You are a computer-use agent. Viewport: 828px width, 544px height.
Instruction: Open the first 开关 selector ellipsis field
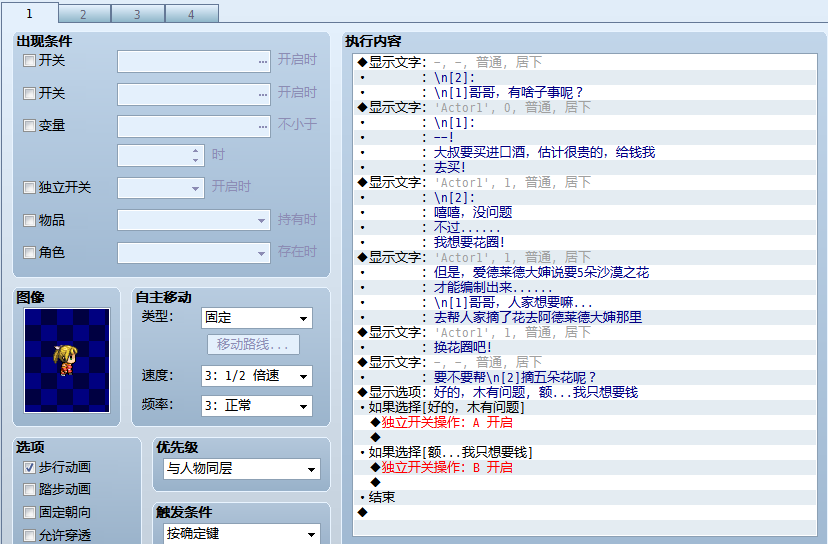[194, 61]
